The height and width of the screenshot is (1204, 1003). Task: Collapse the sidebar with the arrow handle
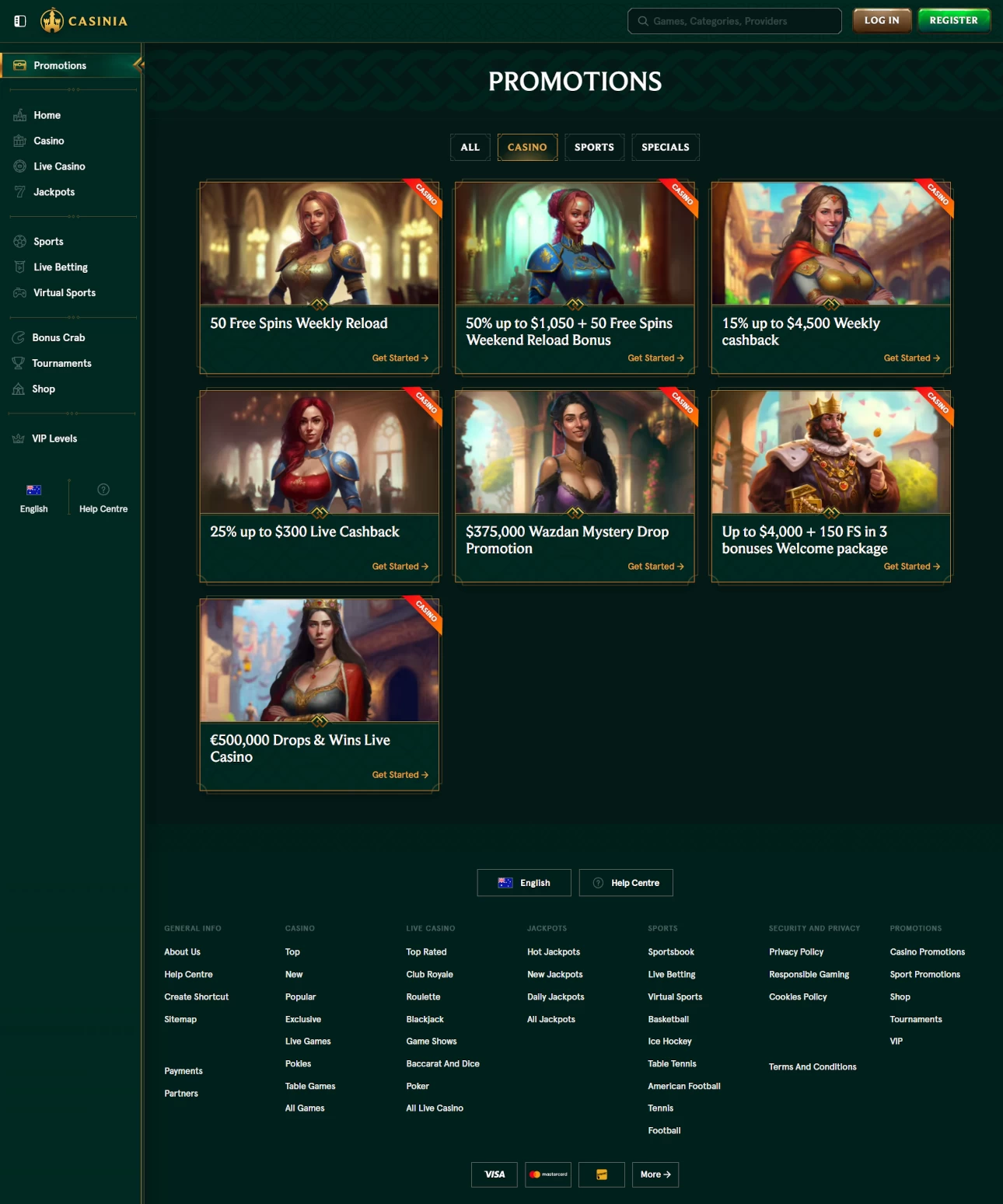138,65
